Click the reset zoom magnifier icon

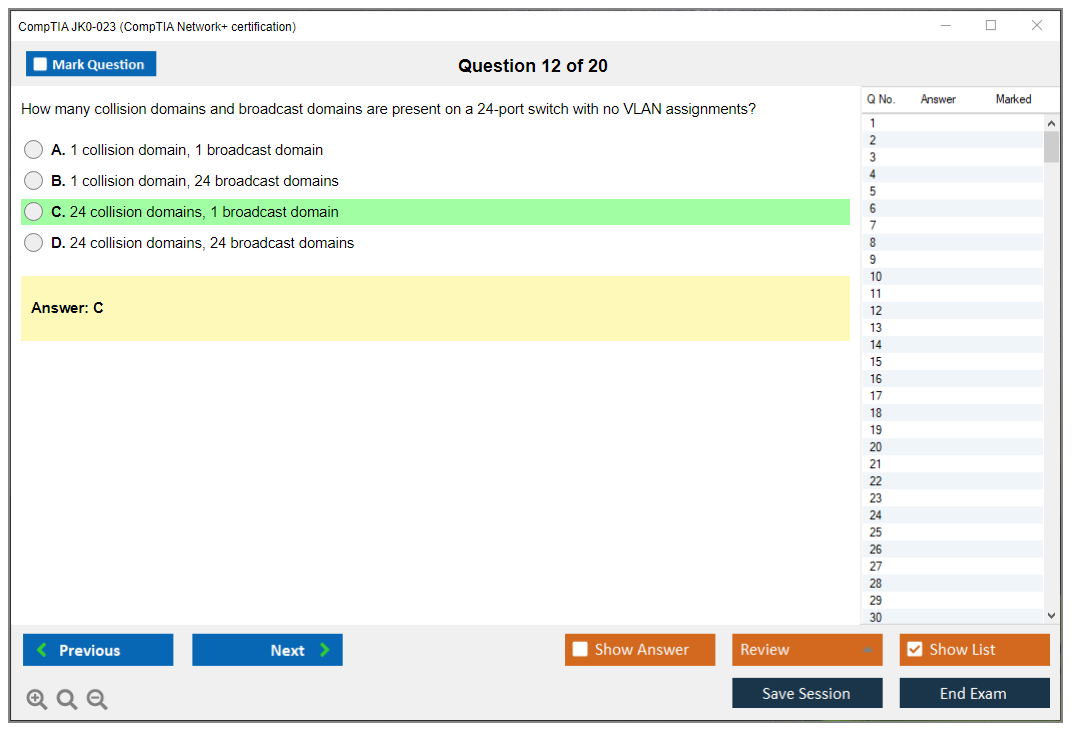tap(67, 700)
